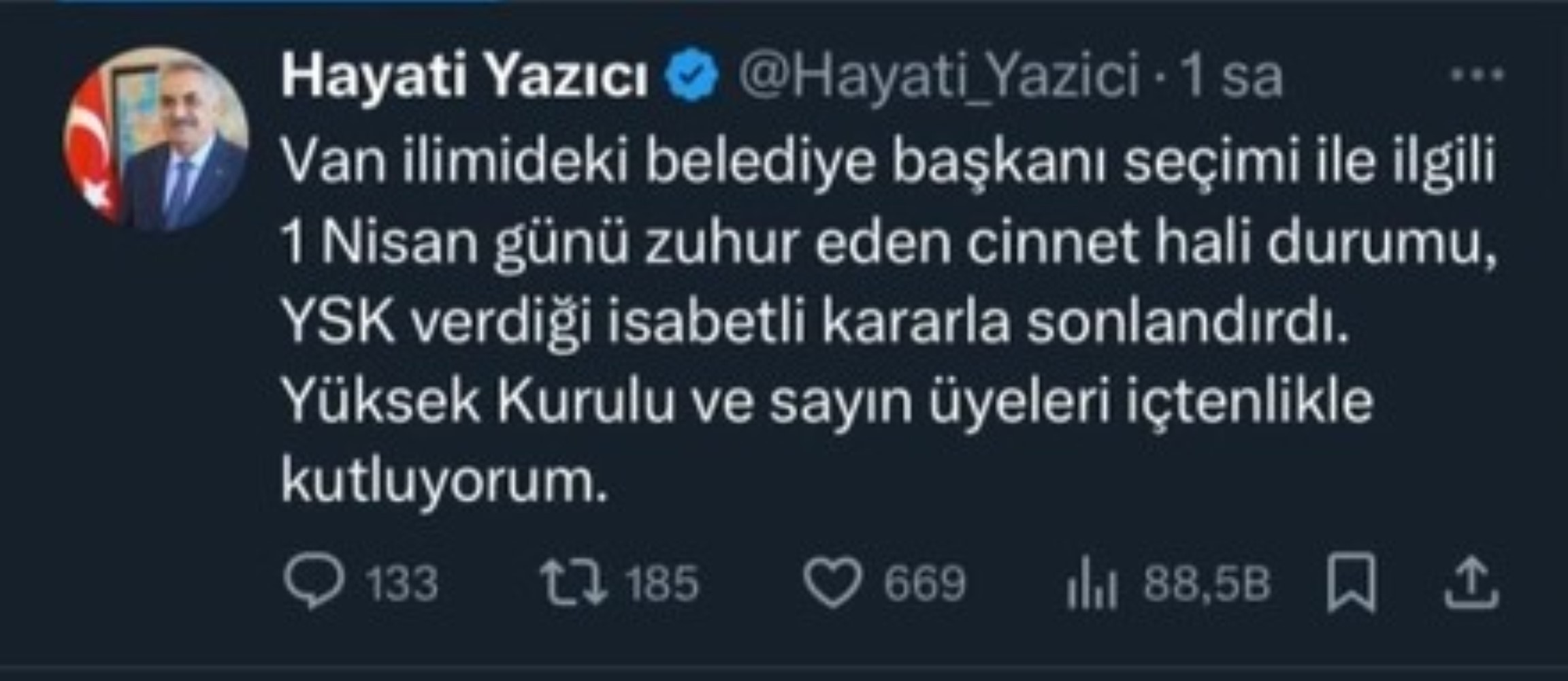Image resolution: width=1568 pixels, height=681 pixels.
Task: Click the display name Hayati Yazıcı
Action: point(465,76)
